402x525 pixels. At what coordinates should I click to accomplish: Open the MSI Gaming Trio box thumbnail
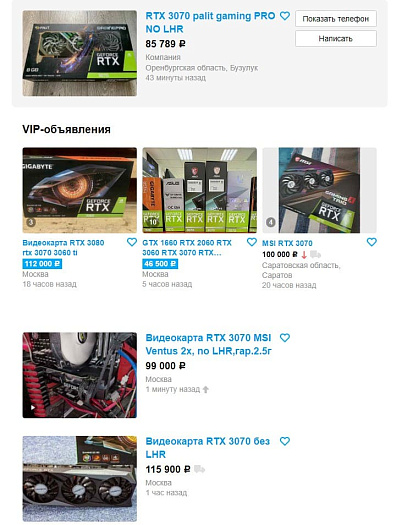[319, 190]
